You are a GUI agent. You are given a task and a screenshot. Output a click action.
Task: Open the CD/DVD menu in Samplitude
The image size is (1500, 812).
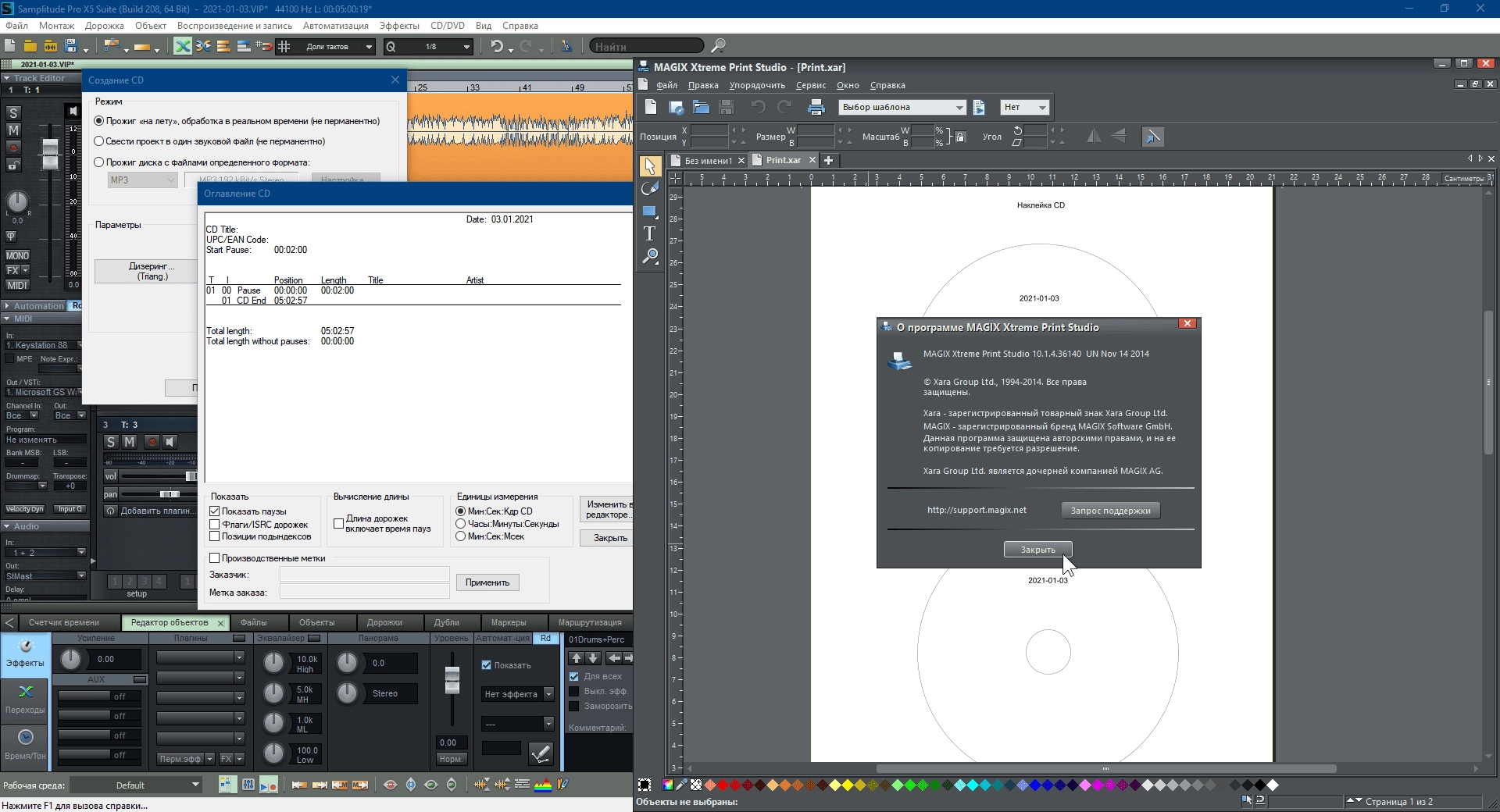tap(448, 26)
